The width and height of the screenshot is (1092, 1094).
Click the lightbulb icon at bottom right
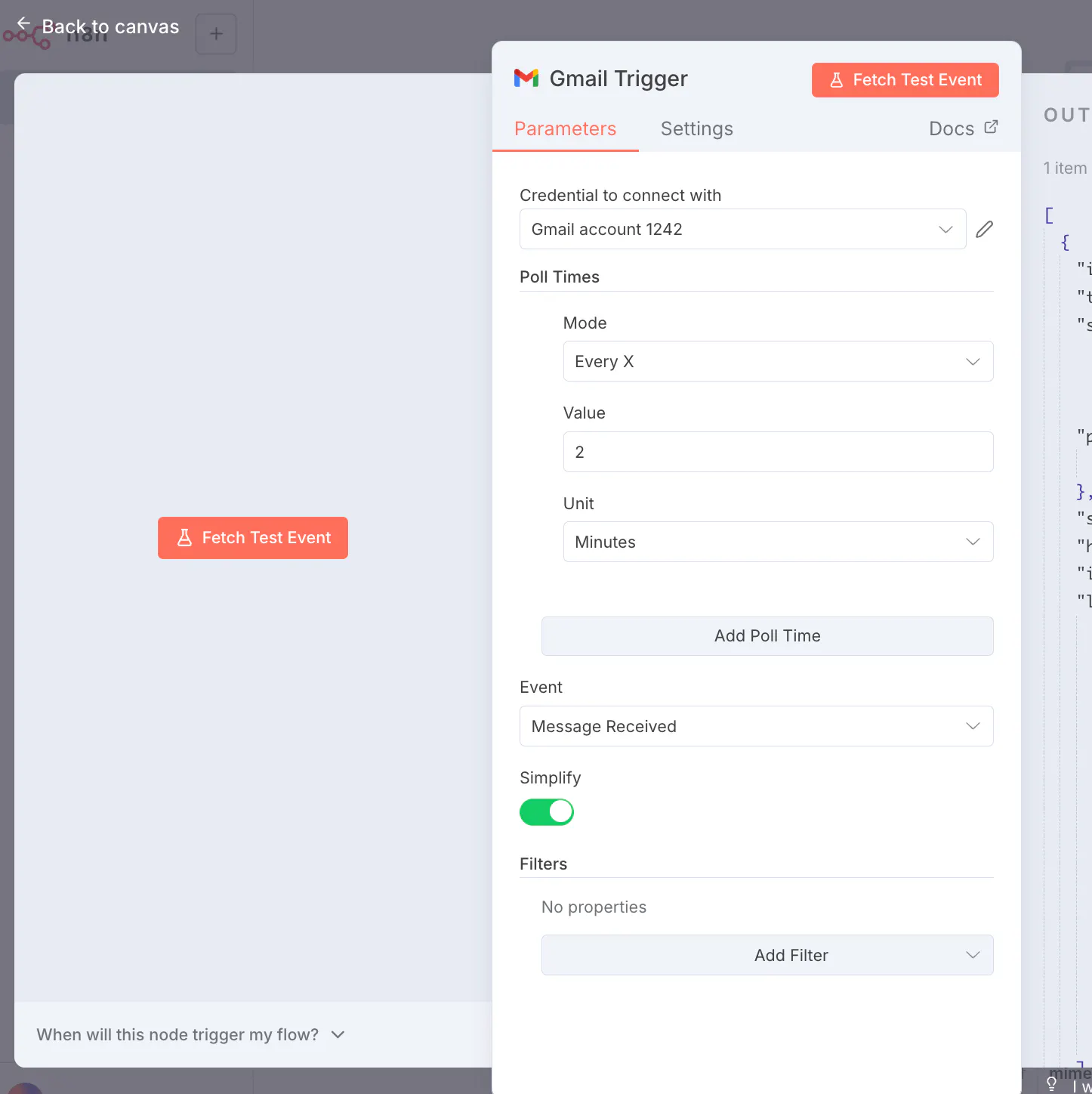[x=1051, y=1083]
